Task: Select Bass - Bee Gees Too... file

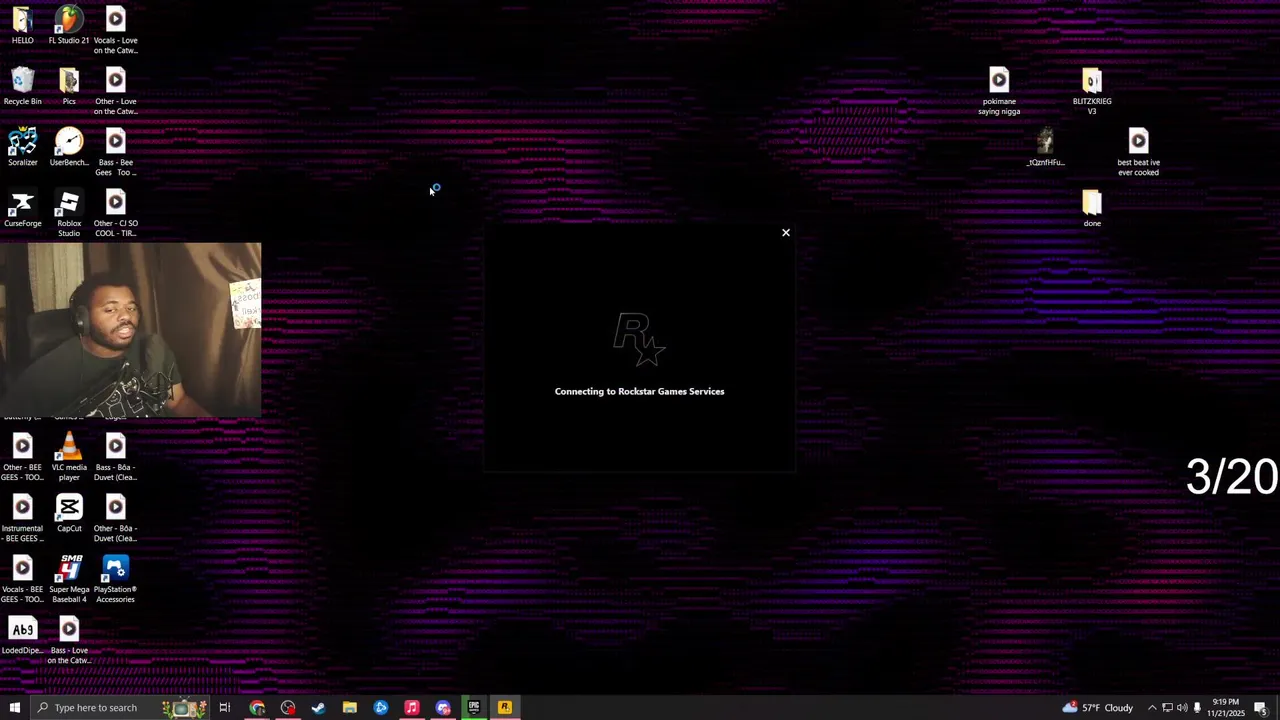Action: click(115, 153)
